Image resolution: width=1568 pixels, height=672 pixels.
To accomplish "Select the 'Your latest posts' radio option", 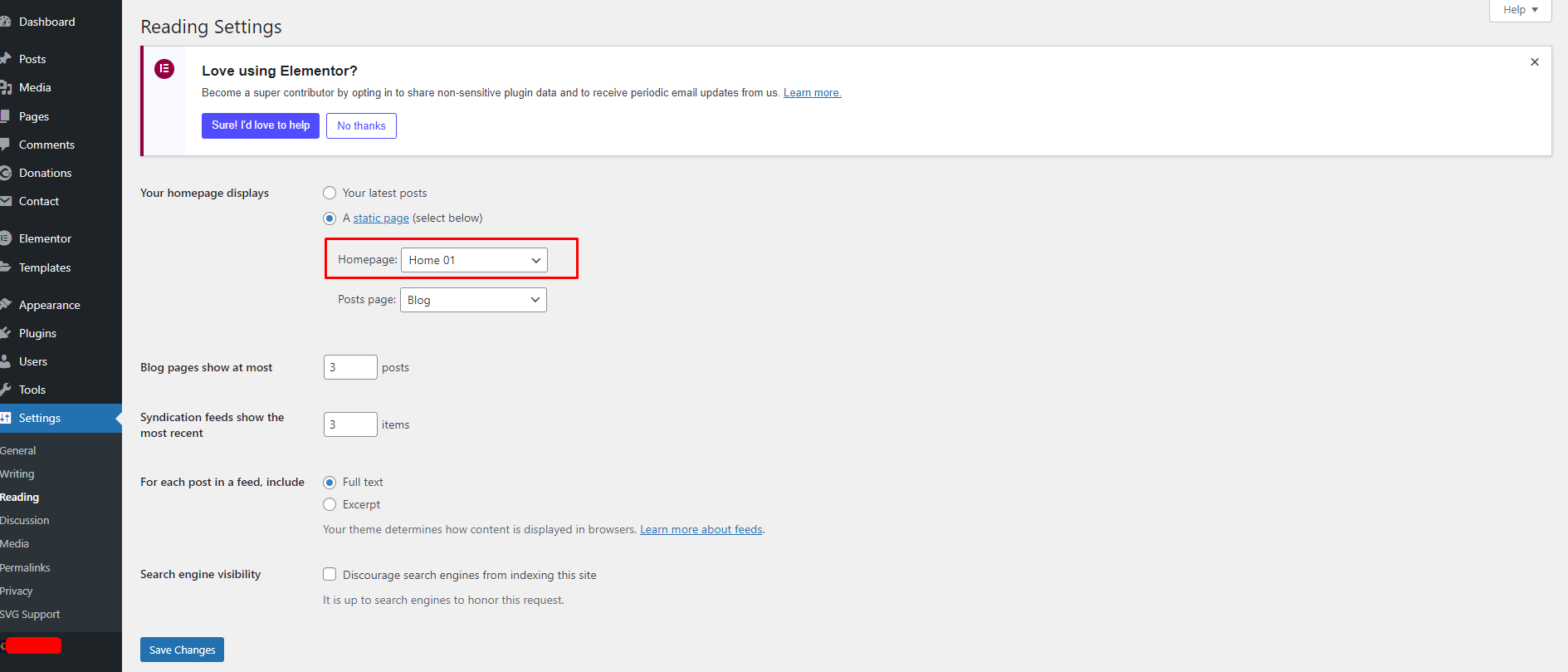I will click(330, 193).
